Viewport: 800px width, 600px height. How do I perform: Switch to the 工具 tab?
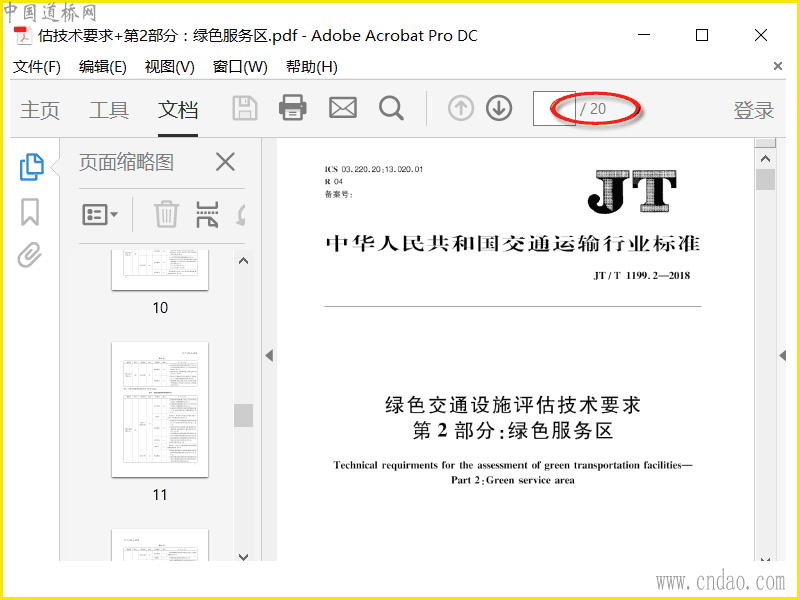click(109, 110)
